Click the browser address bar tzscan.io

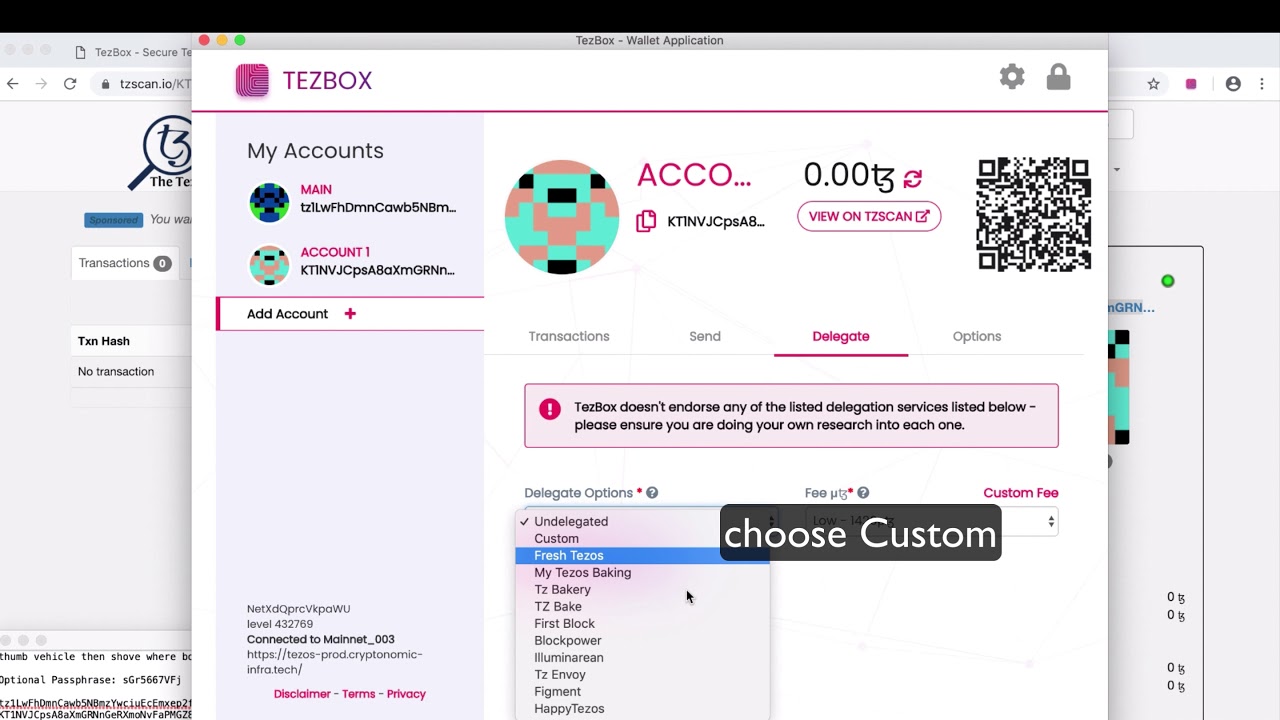pyautogui.click(x=154, y=84)
